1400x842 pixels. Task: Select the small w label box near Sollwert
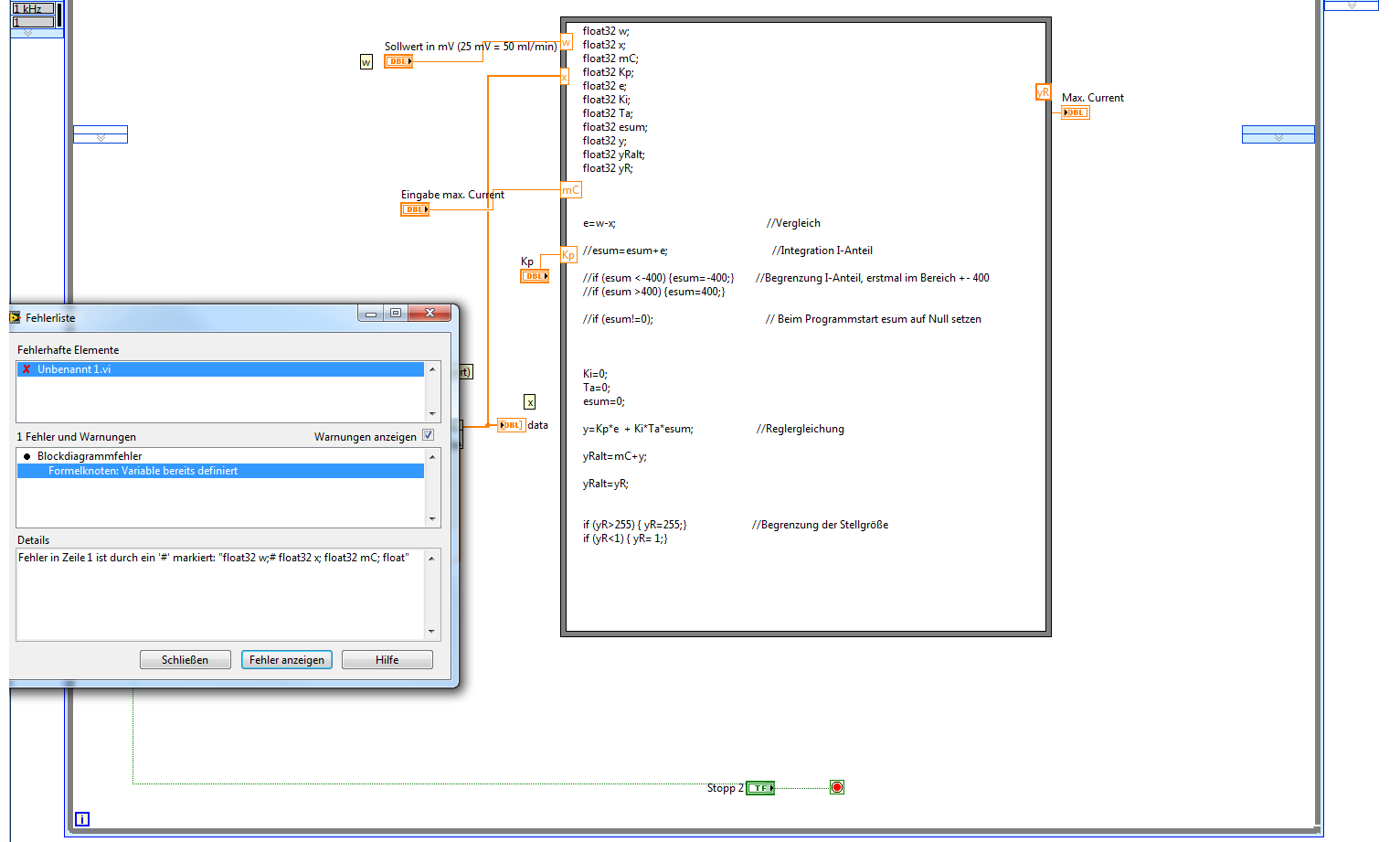point(366,62)
